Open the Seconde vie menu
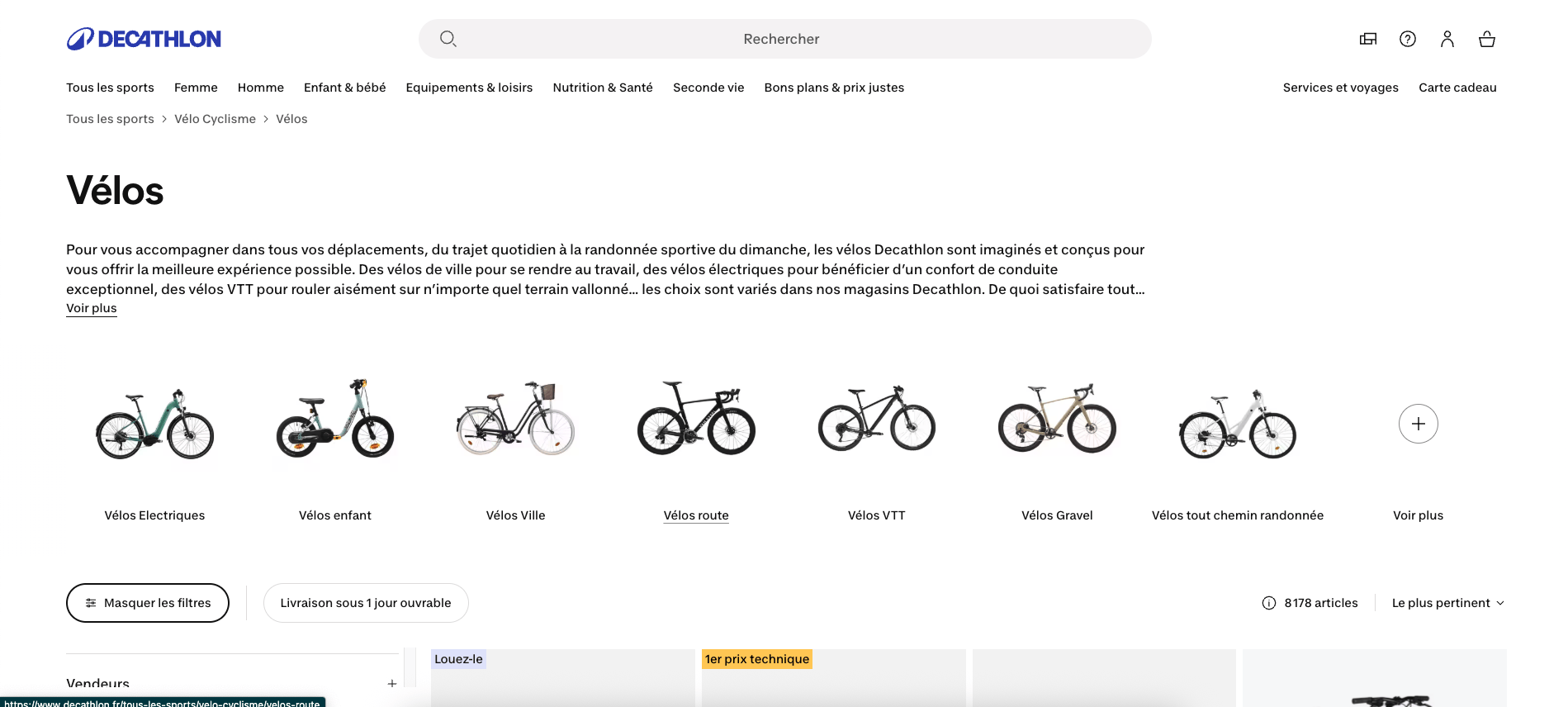 point(708,88)
